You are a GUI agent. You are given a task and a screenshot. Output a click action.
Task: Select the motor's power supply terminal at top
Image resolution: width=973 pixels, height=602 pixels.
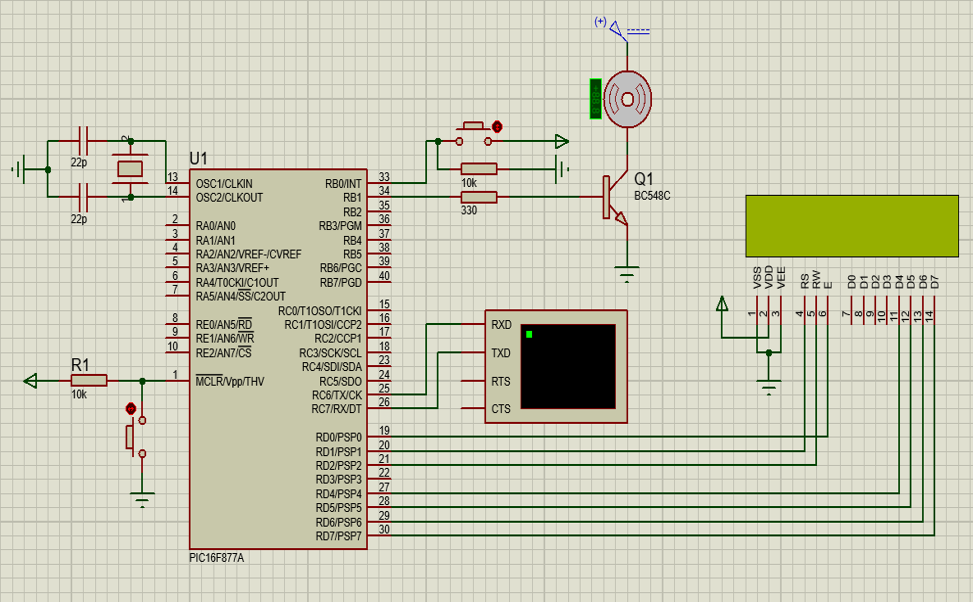point(619,29)
